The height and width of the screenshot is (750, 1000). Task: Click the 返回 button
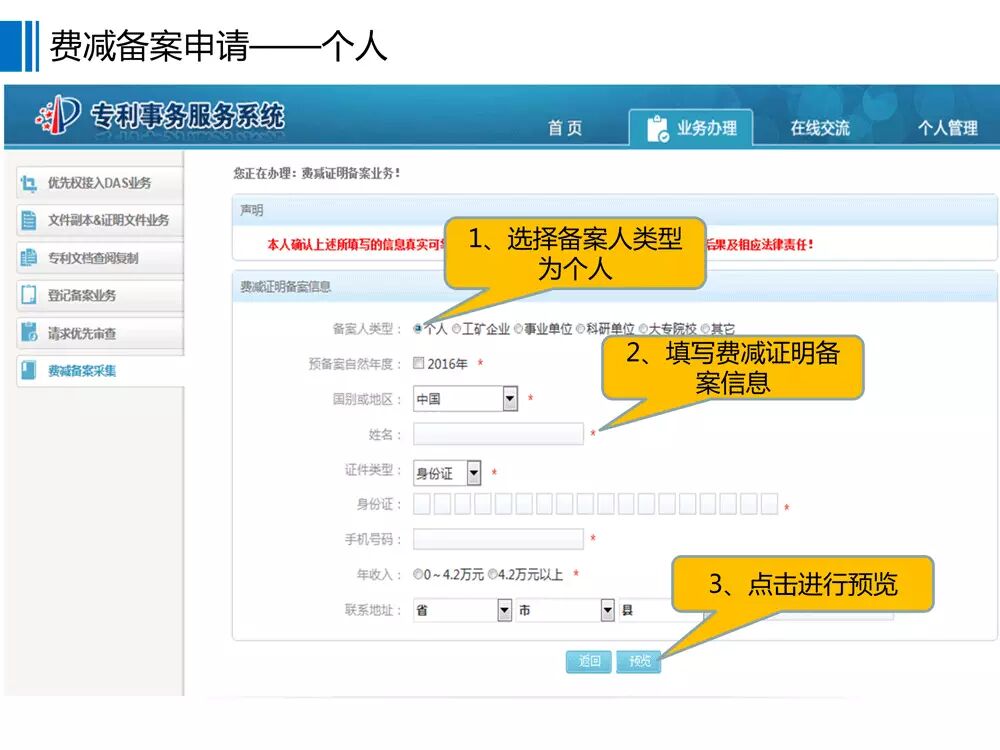[x=589, y=661]
